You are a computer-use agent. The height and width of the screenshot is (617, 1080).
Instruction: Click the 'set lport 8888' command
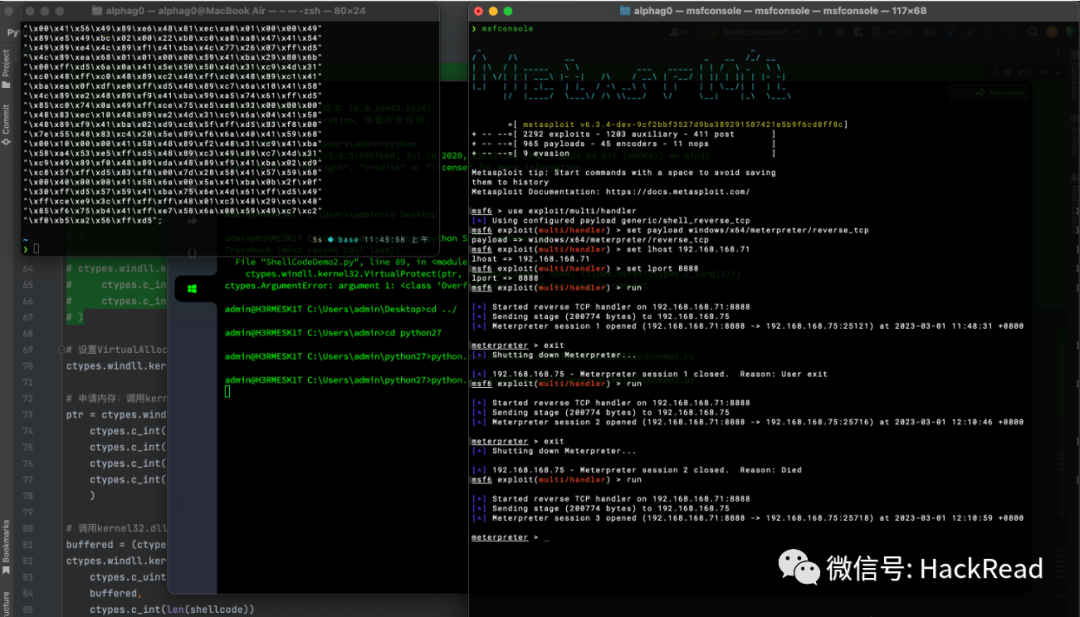point(663,269)
